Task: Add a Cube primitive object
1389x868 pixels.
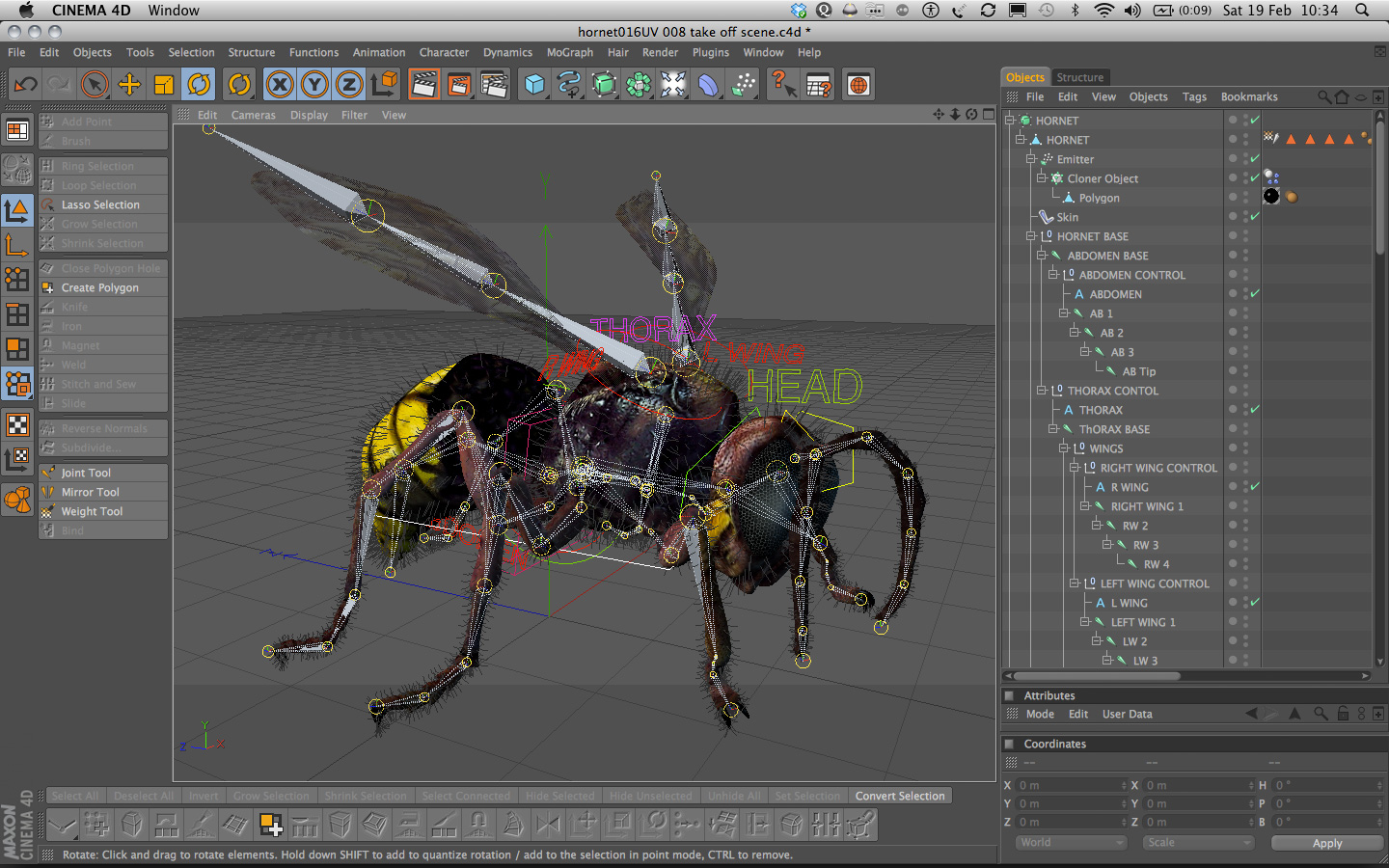Action: [534, 85]
